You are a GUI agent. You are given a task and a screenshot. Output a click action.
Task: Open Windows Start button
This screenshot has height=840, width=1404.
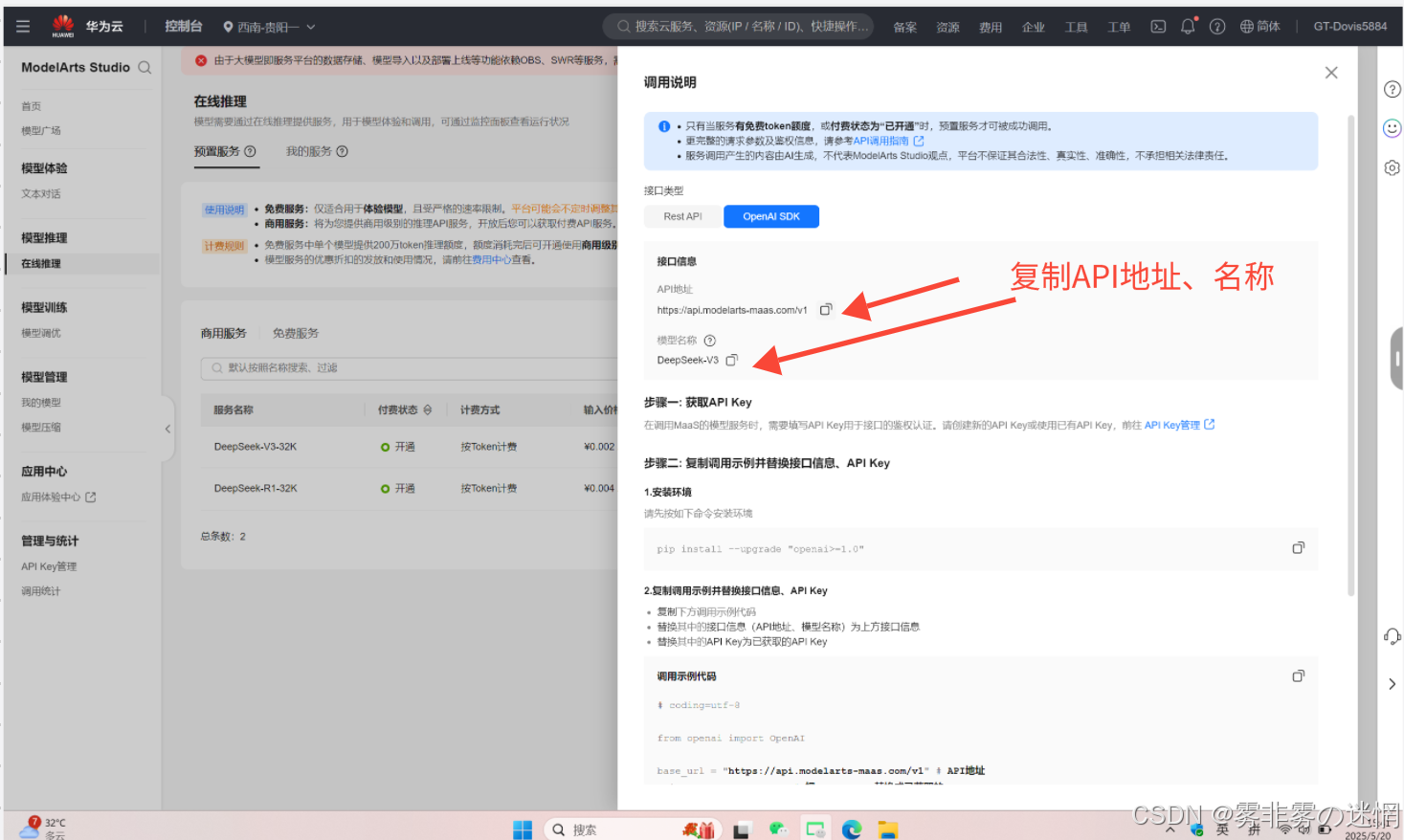[x=523, y=829]
